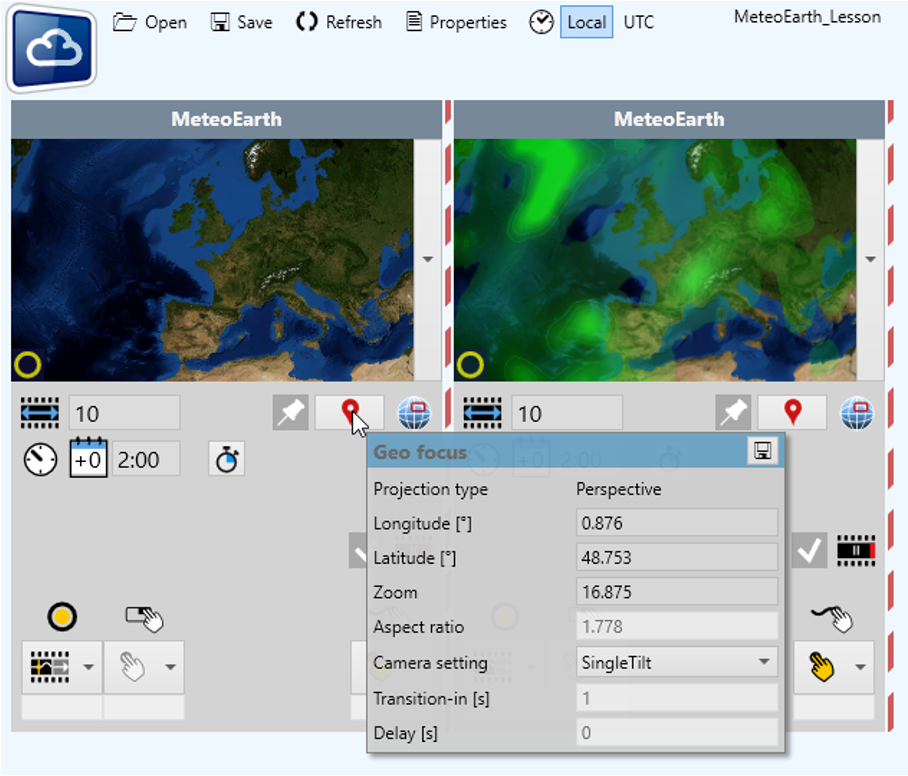
Task: Click the MeteoEarth_Lesson title text
Action: point(807,17)
